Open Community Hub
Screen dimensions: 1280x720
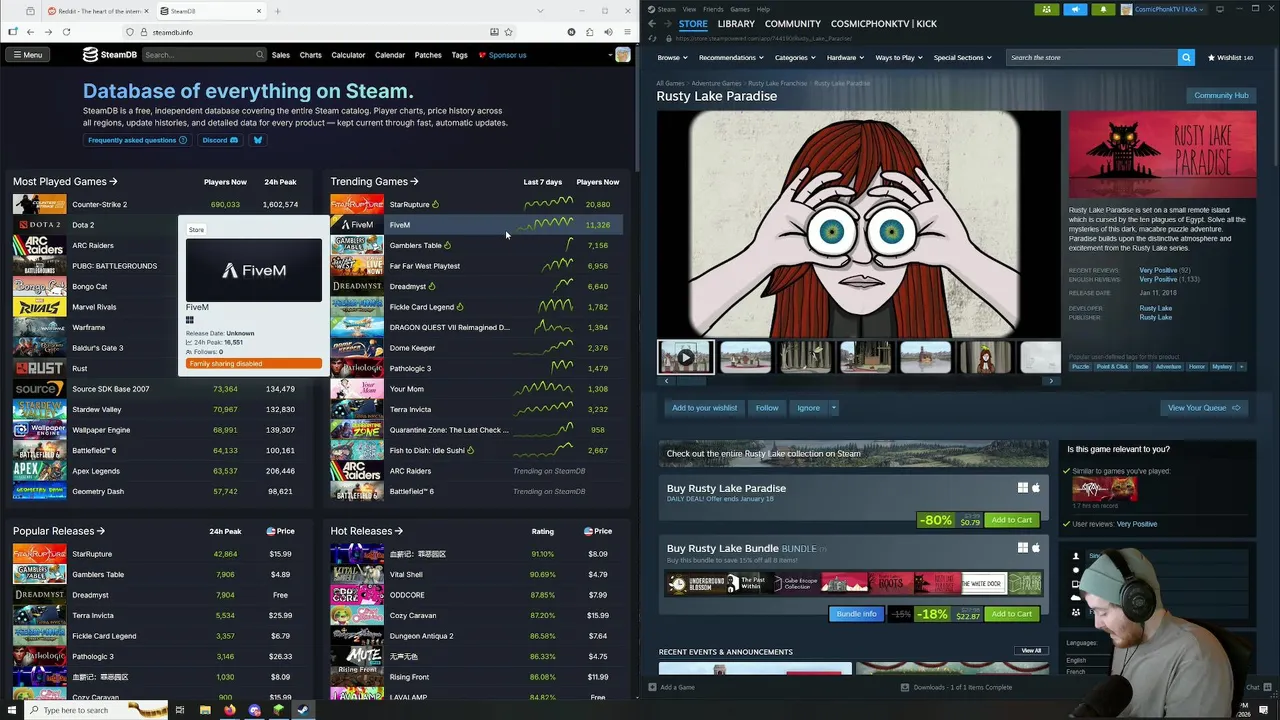point(1221,95)
